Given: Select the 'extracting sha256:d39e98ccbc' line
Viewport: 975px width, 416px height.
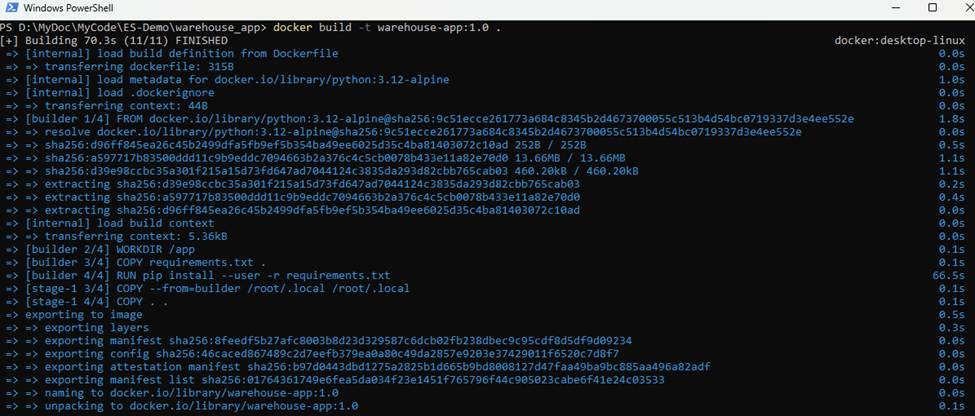Looking at the screenshot, I should click(292, 184).
